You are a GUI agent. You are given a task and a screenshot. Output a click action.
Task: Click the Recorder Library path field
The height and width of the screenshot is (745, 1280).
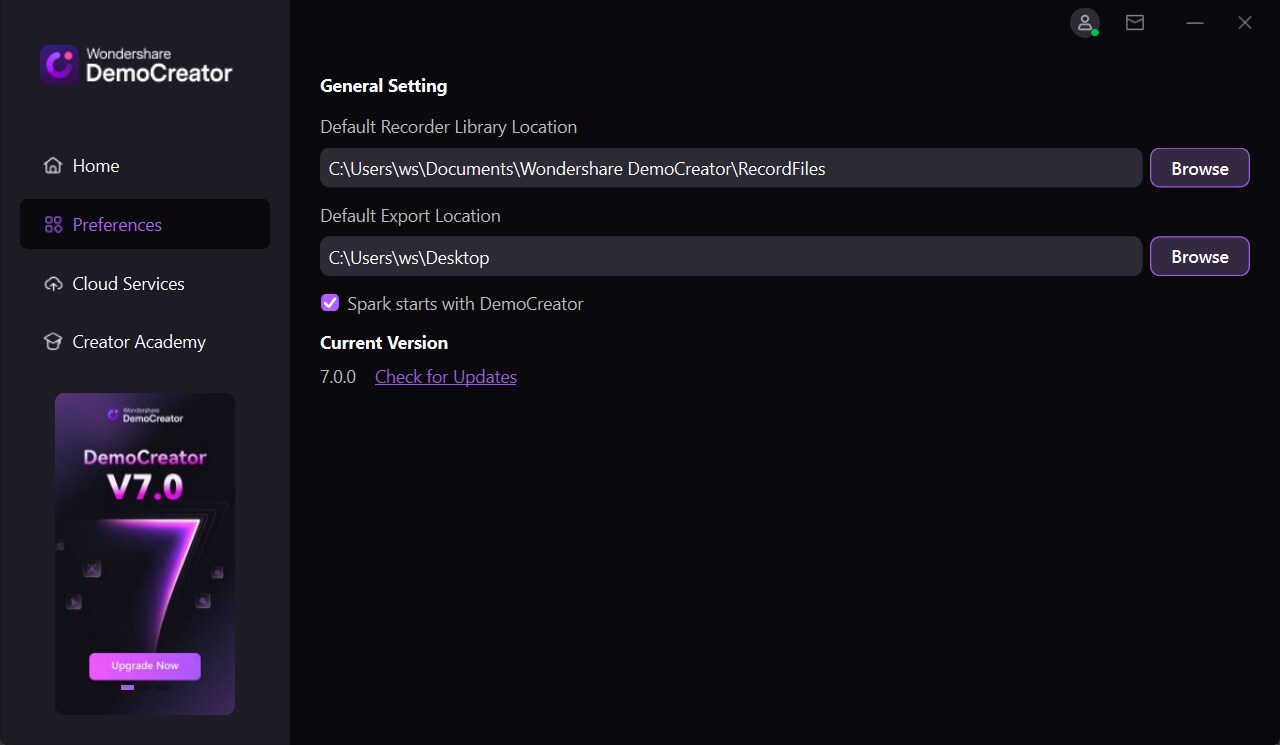point(730,168)
